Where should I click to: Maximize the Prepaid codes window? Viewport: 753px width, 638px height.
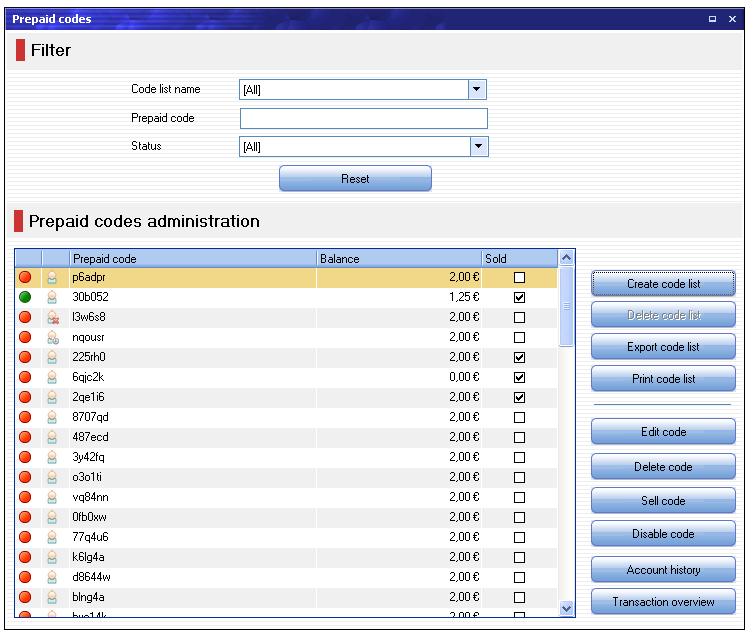point(712,19)
